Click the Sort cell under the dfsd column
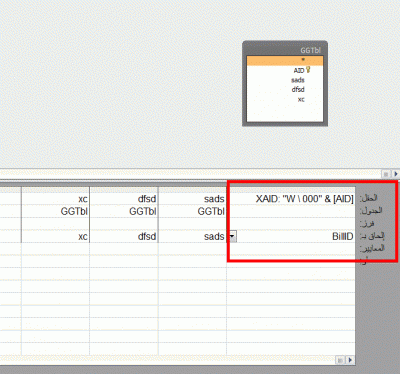400x374 pixels. point(124,224)
